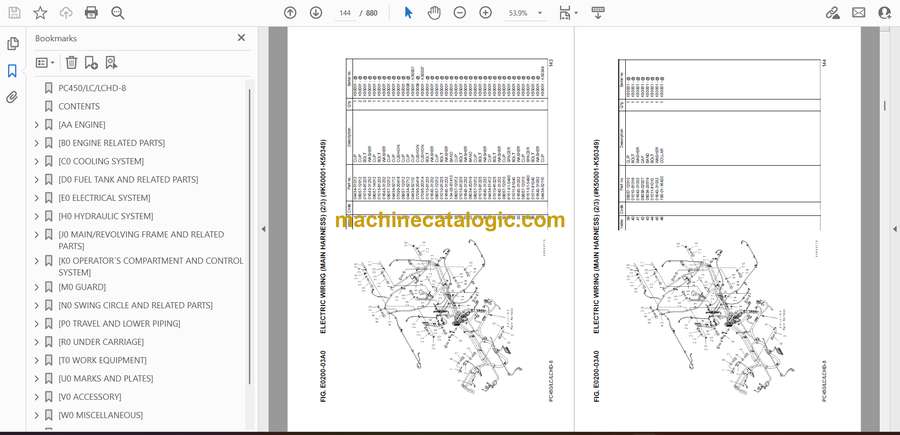
Task: Expand the [E0 ELECTRICAL SYSTEM] bookmark
Action: click(x=37, y=198)
